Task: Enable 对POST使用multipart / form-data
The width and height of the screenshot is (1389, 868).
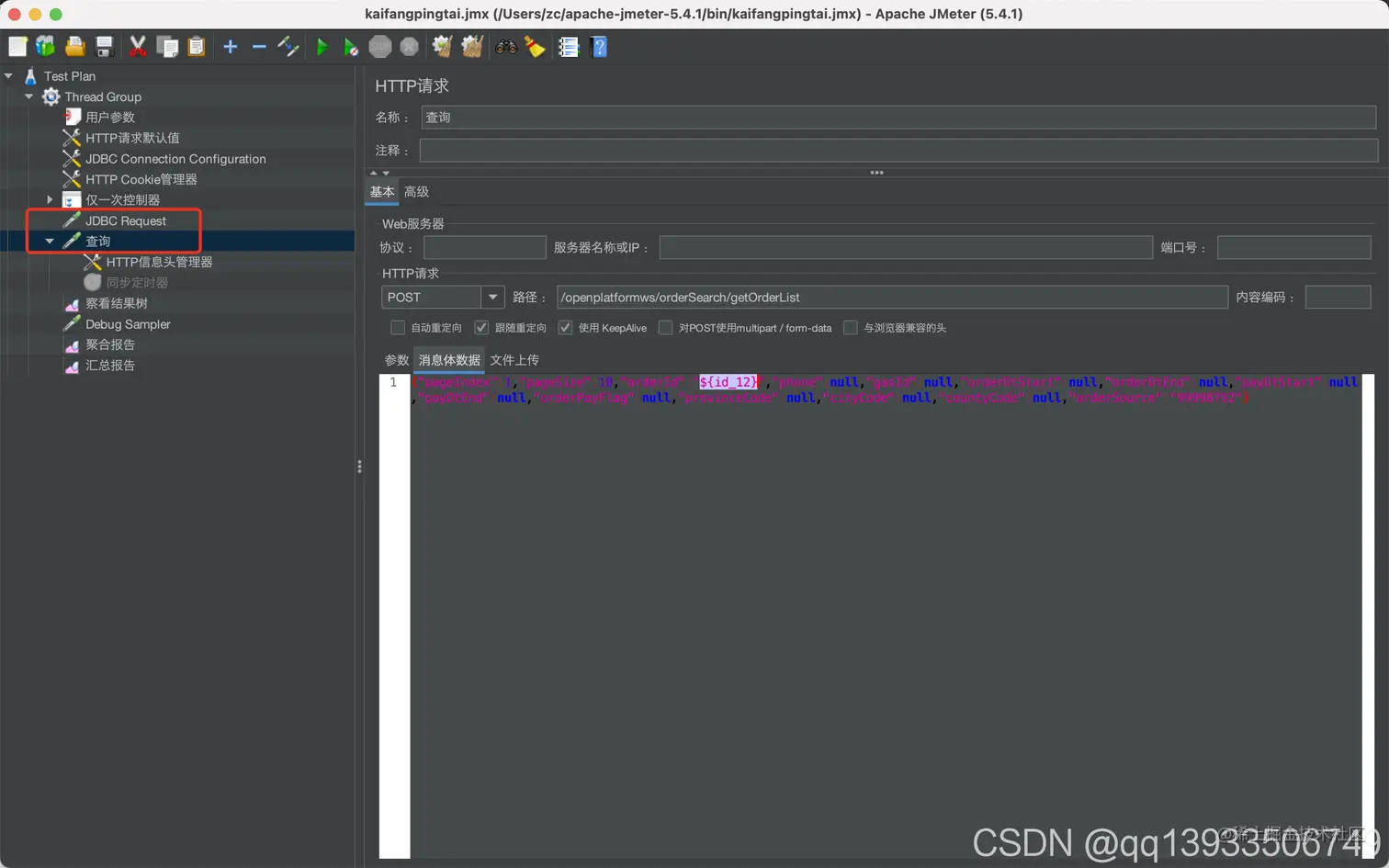Action: click(x=666, y=328)
